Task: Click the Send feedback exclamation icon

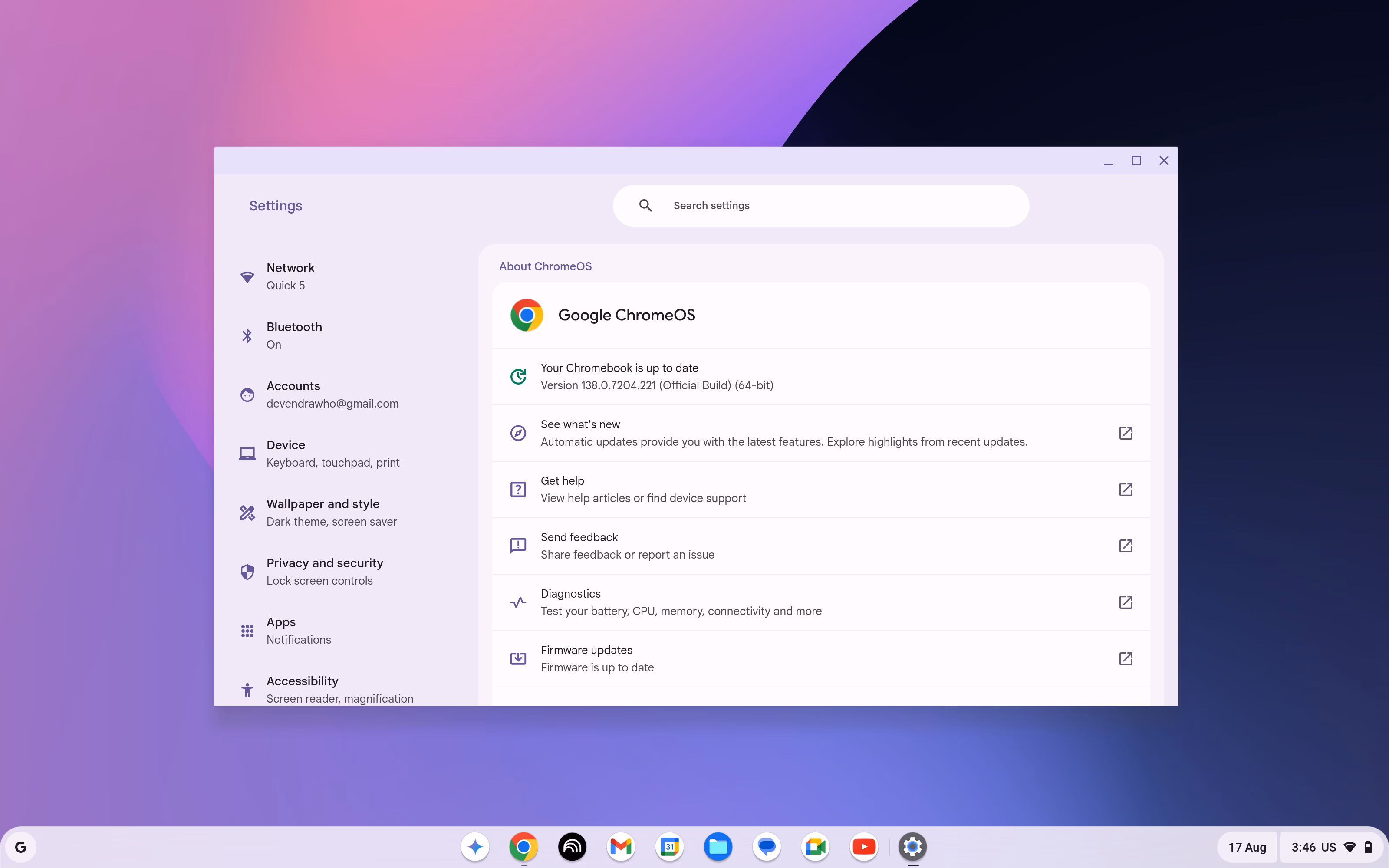Action: tap(518, 546)
